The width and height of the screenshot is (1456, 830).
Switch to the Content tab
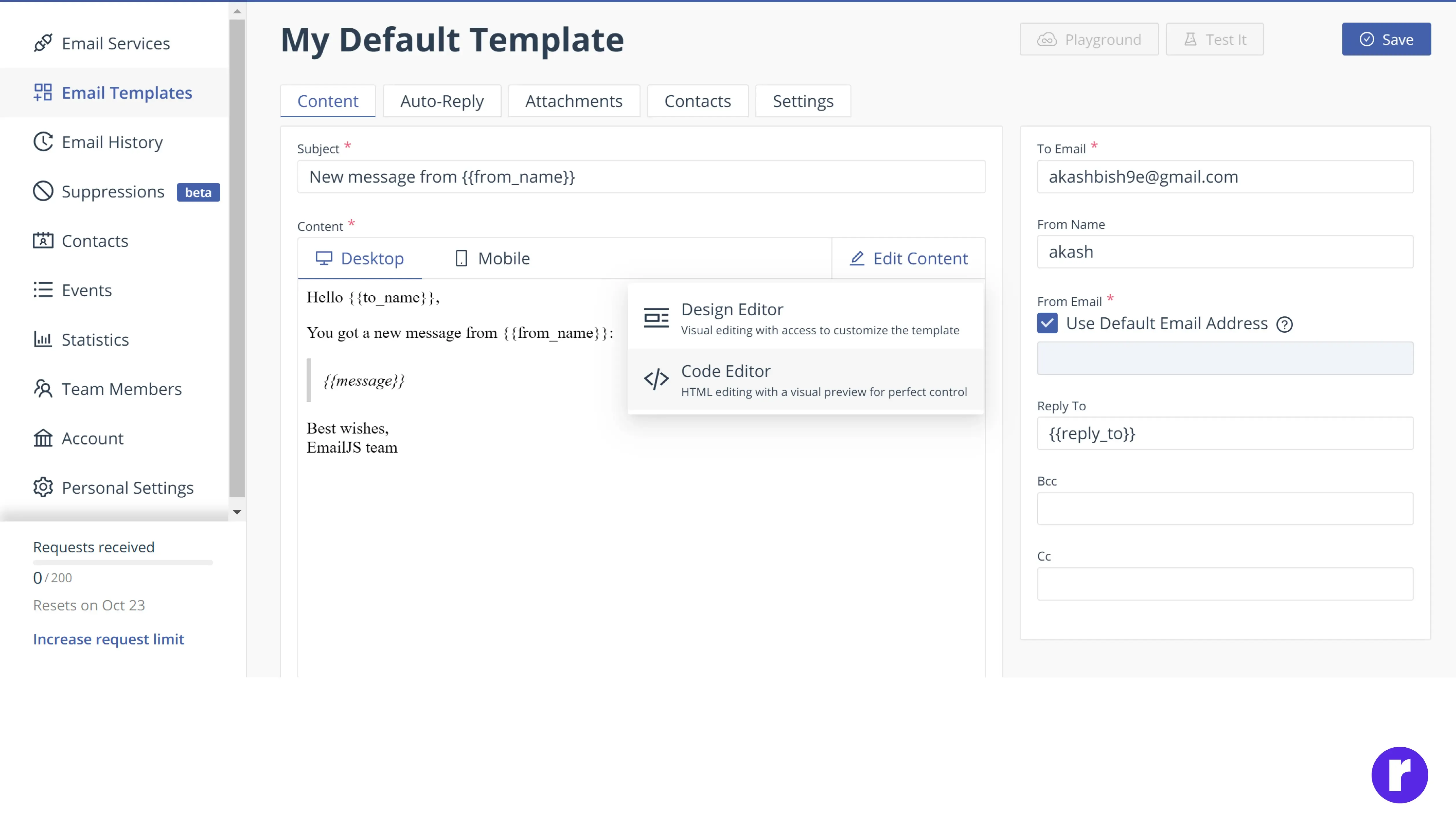[328, 101]
